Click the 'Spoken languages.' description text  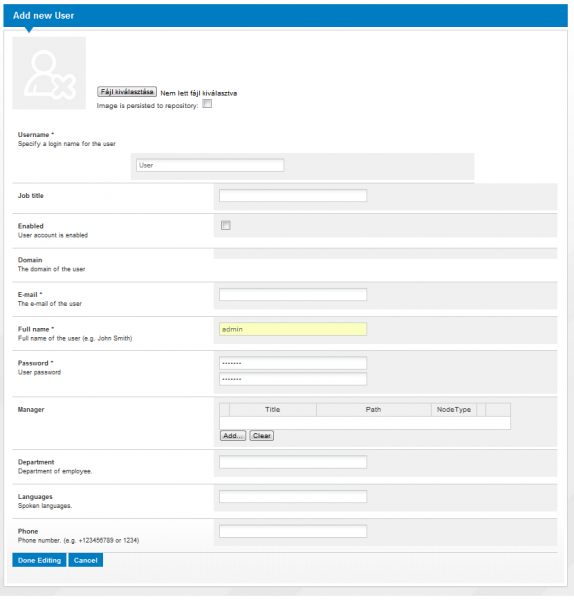[x=45, y=506]
